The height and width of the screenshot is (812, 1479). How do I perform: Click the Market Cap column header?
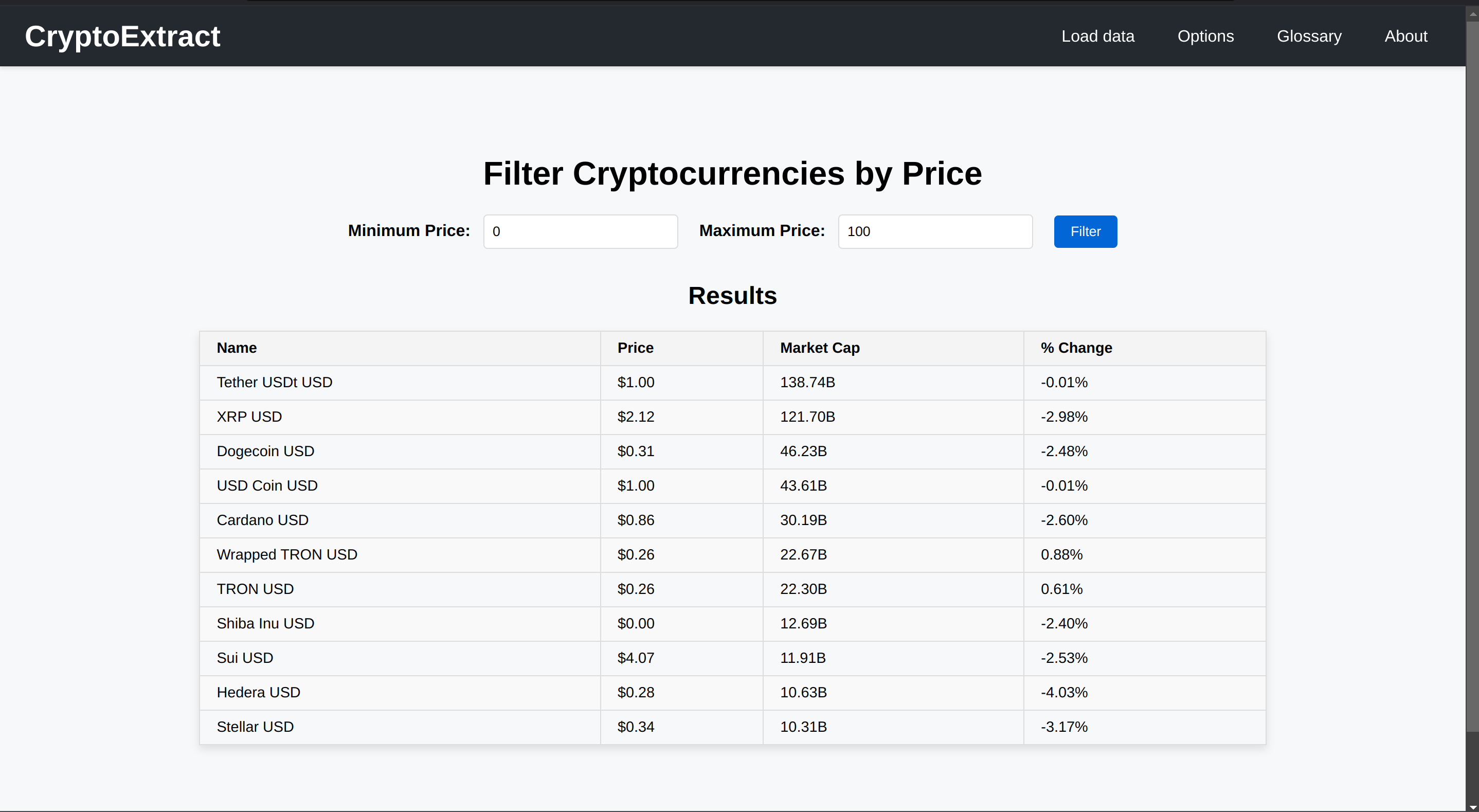tap(819, 348)
